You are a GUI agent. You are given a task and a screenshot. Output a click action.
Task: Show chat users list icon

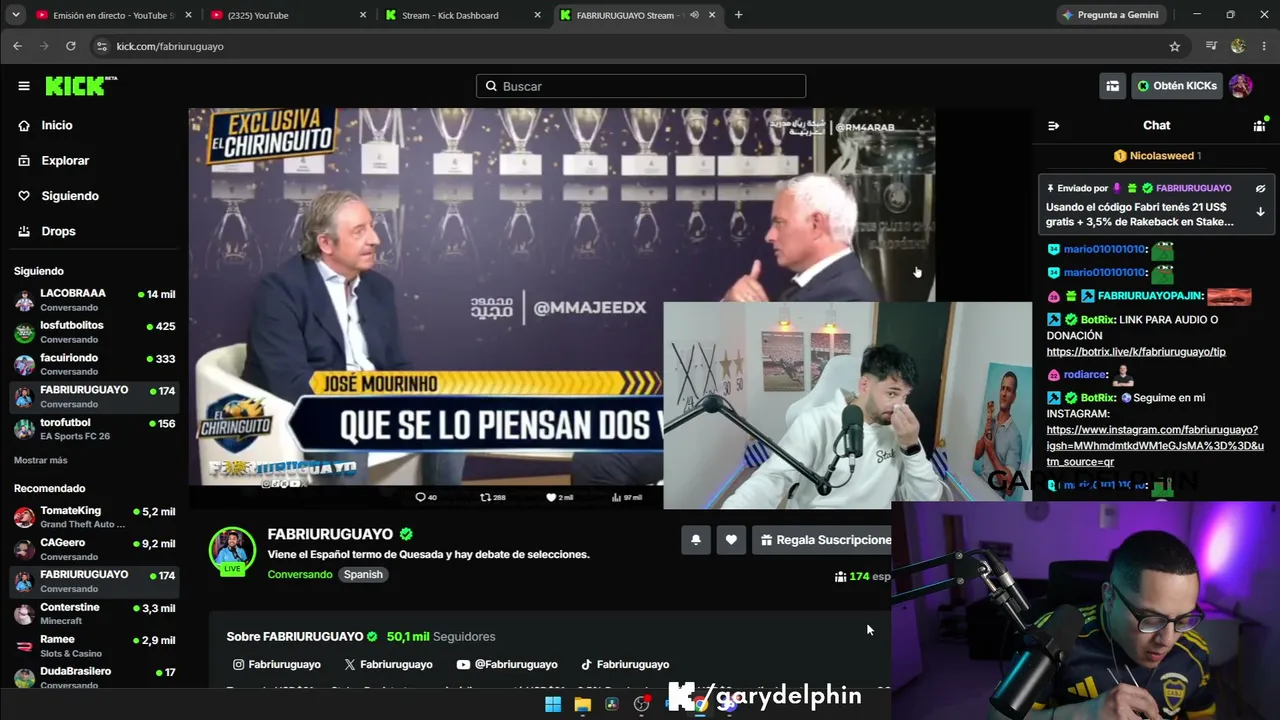click(x=1259, y=126)
